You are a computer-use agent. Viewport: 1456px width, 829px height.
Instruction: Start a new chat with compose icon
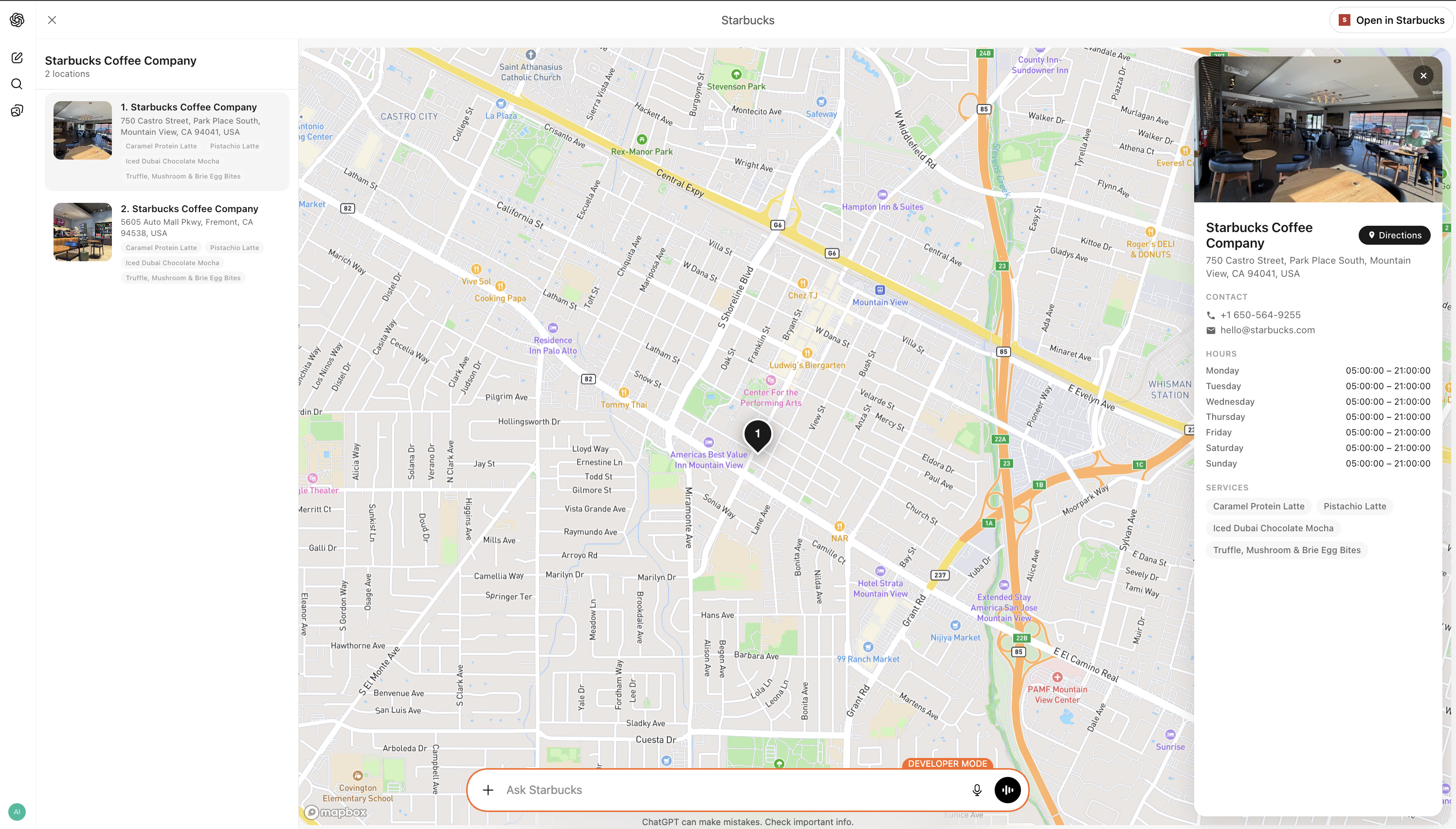tap(17, 57)
